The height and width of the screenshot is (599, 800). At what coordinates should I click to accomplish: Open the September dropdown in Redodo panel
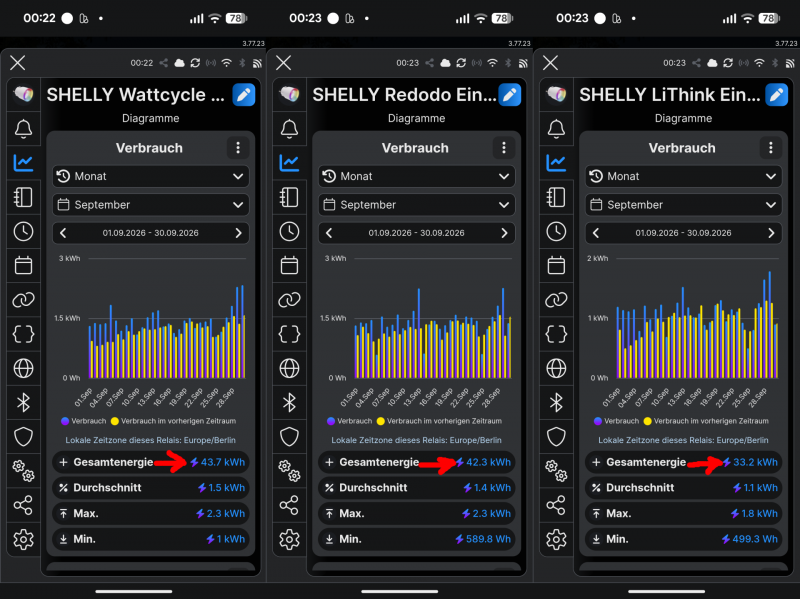416,205
